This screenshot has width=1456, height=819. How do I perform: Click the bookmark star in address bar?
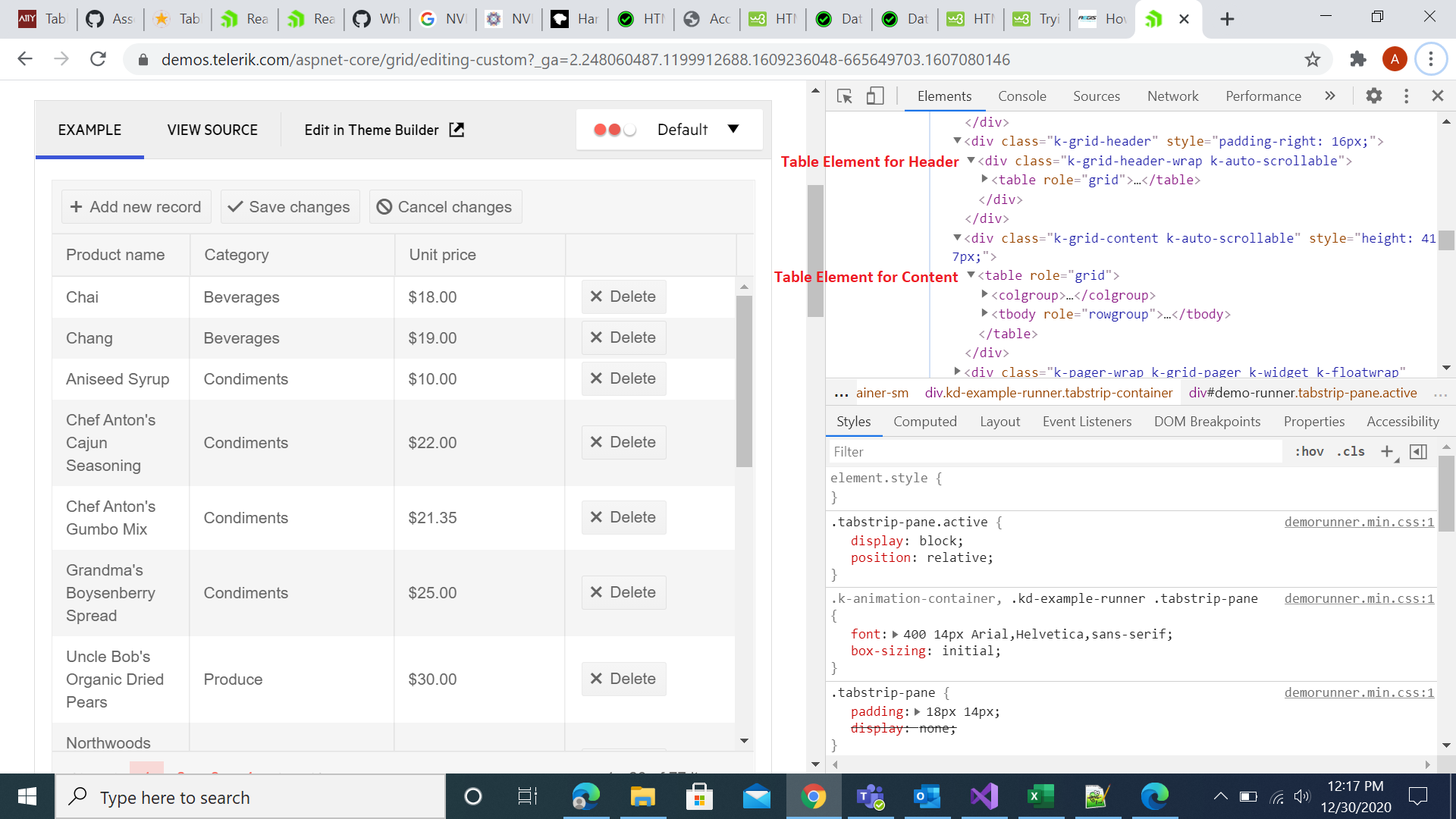[x=1313, y=59]
